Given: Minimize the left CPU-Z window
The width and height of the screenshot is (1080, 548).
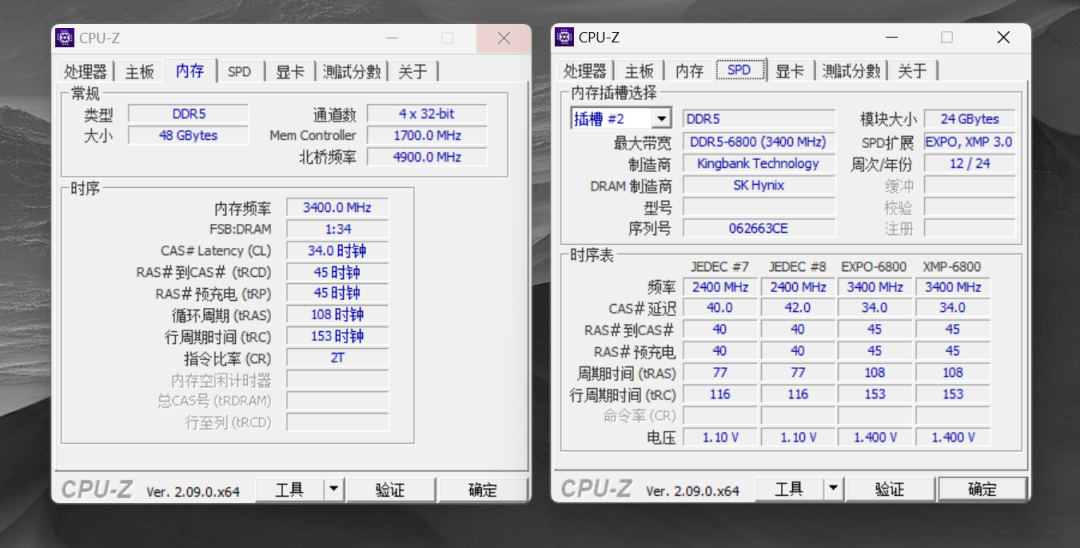Looking at the screenshot, I should tap(391, 39).
